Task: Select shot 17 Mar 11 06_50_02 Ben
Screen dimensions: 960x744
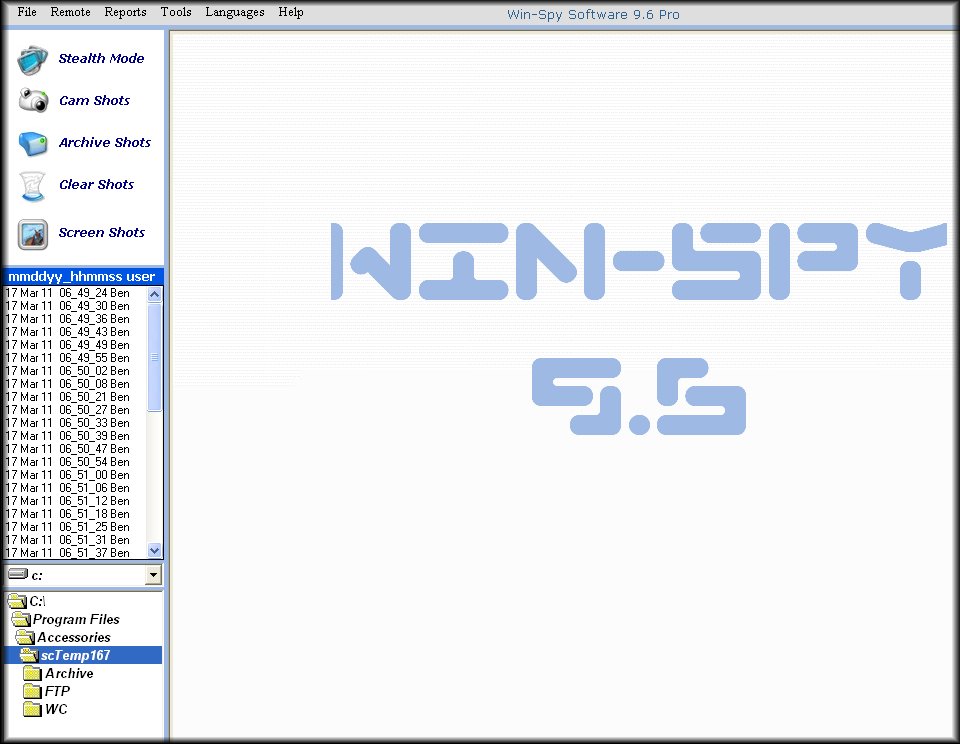Action: click(75, 371)
